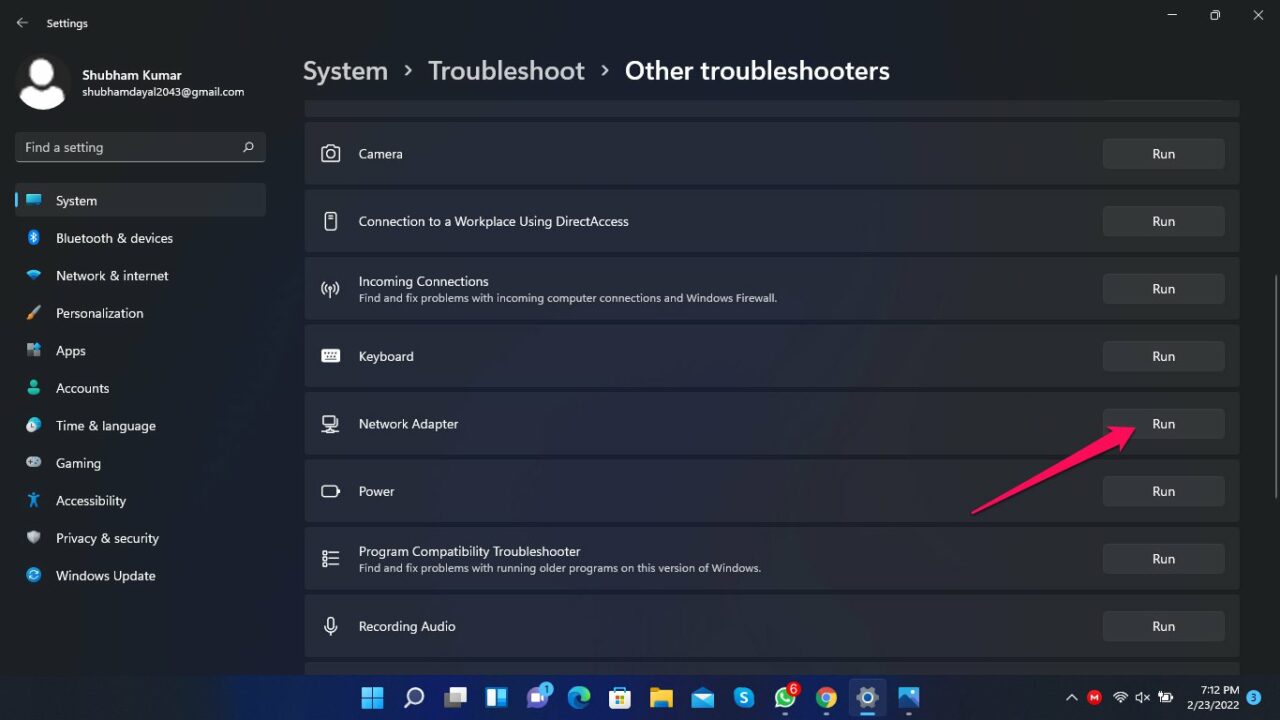Click into the Find a setting box
The image size is (1280, 720).
click(130, 147)
